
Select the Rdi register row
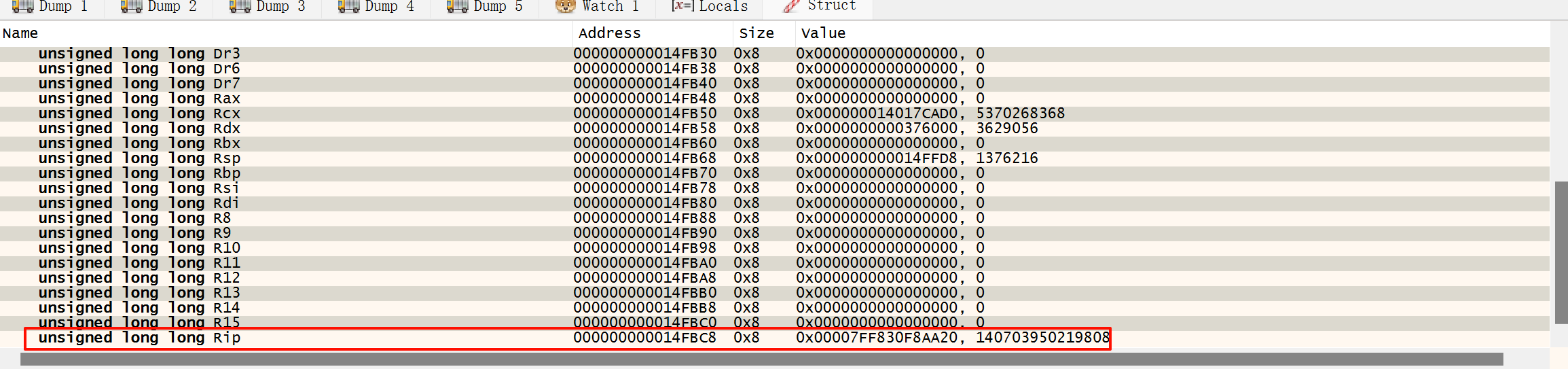[x=774, y=203]
